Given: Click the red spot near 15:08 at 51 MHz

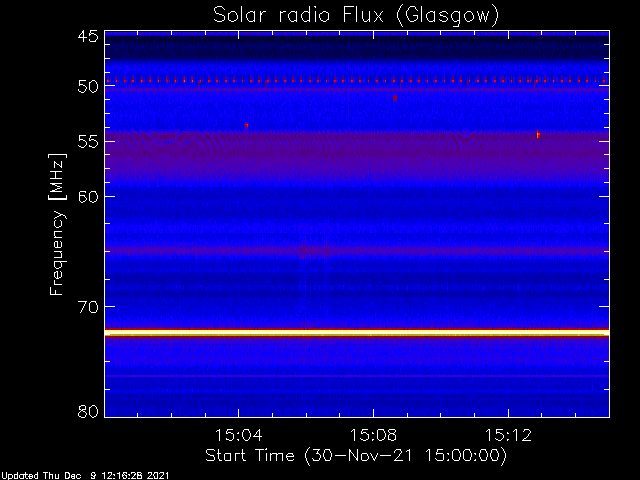Looking at the screenshot, I should pyautogui.click(x=395, y=98).
